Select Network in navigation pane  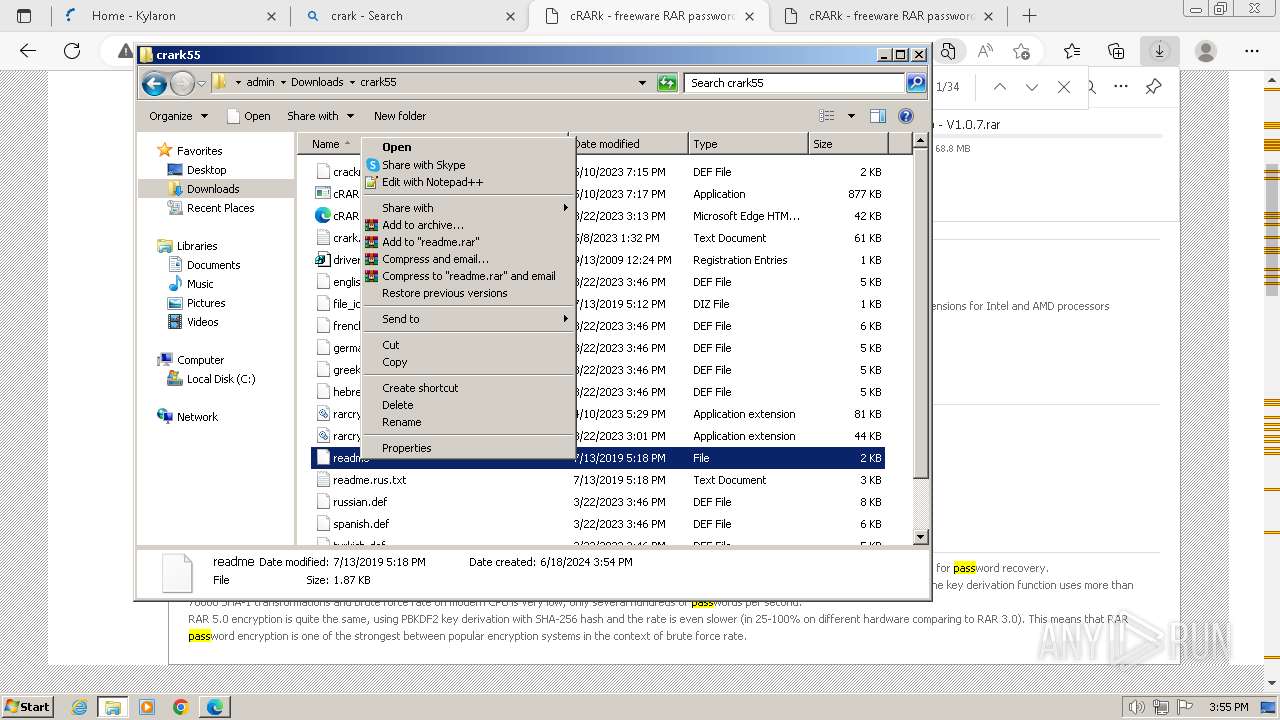coord(197,417)
